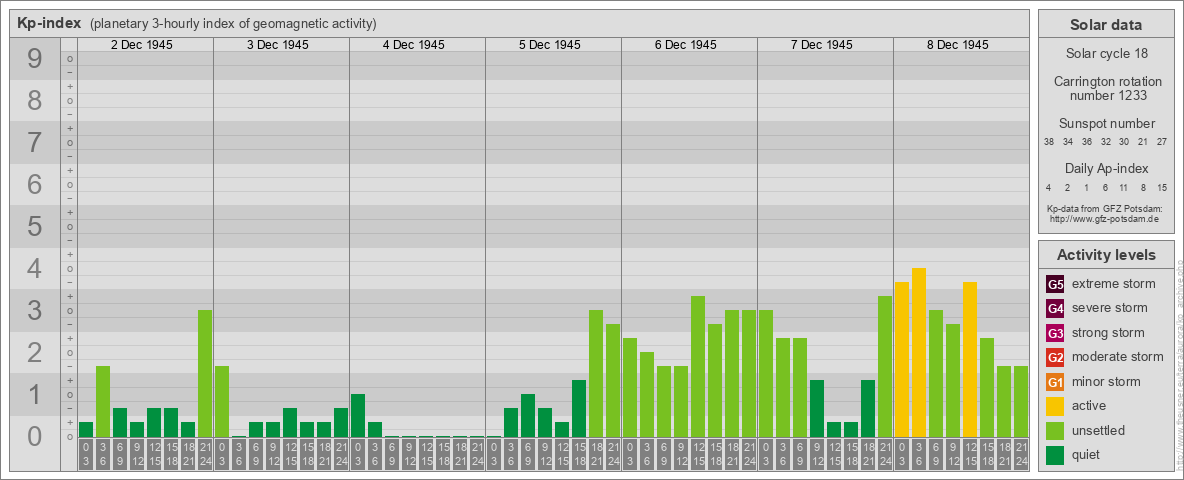
Task: Click the 21-24h bar on 8 Dec 1945
Action: click(x=1020, y=401)
